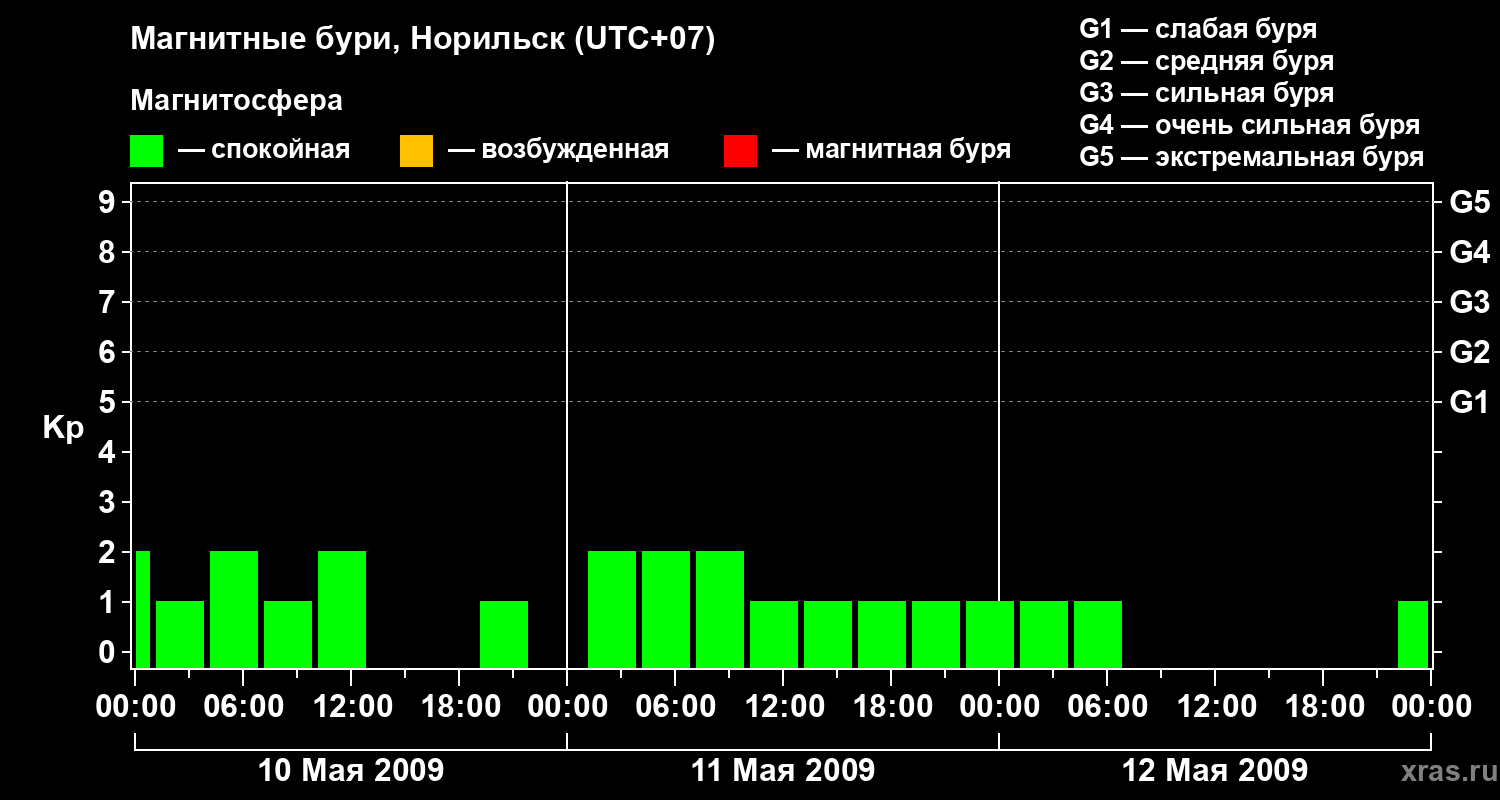Image resolution: width=1500 pixels, height=800 pixels.
Task: Click the 11 Мая 2009 date label
Action: [x=783, y=770]
